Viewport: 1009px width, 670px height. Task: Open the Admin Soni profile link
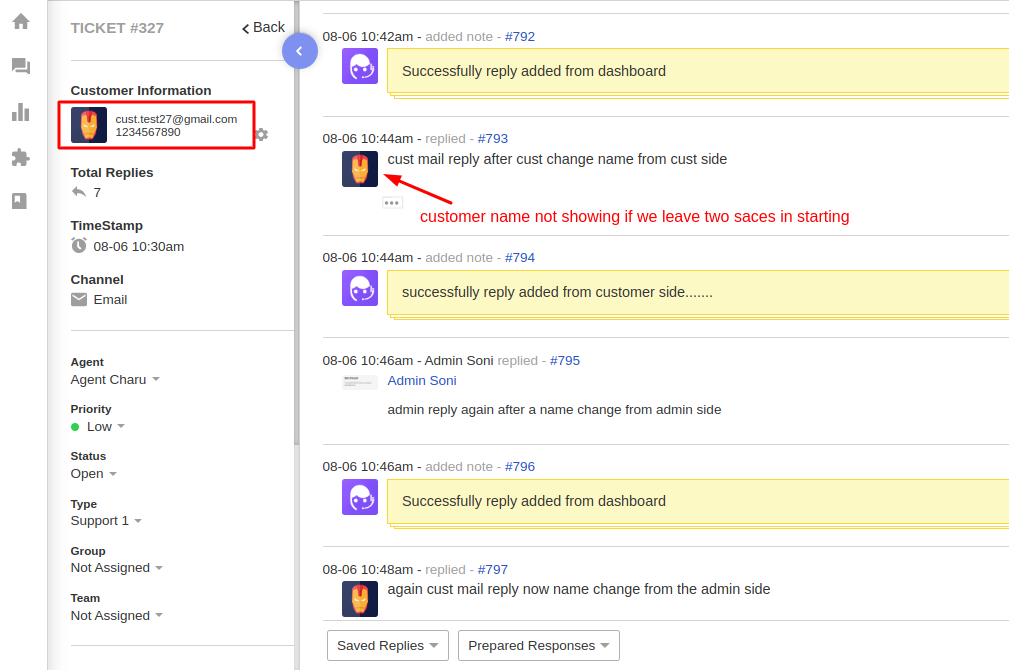422,380
